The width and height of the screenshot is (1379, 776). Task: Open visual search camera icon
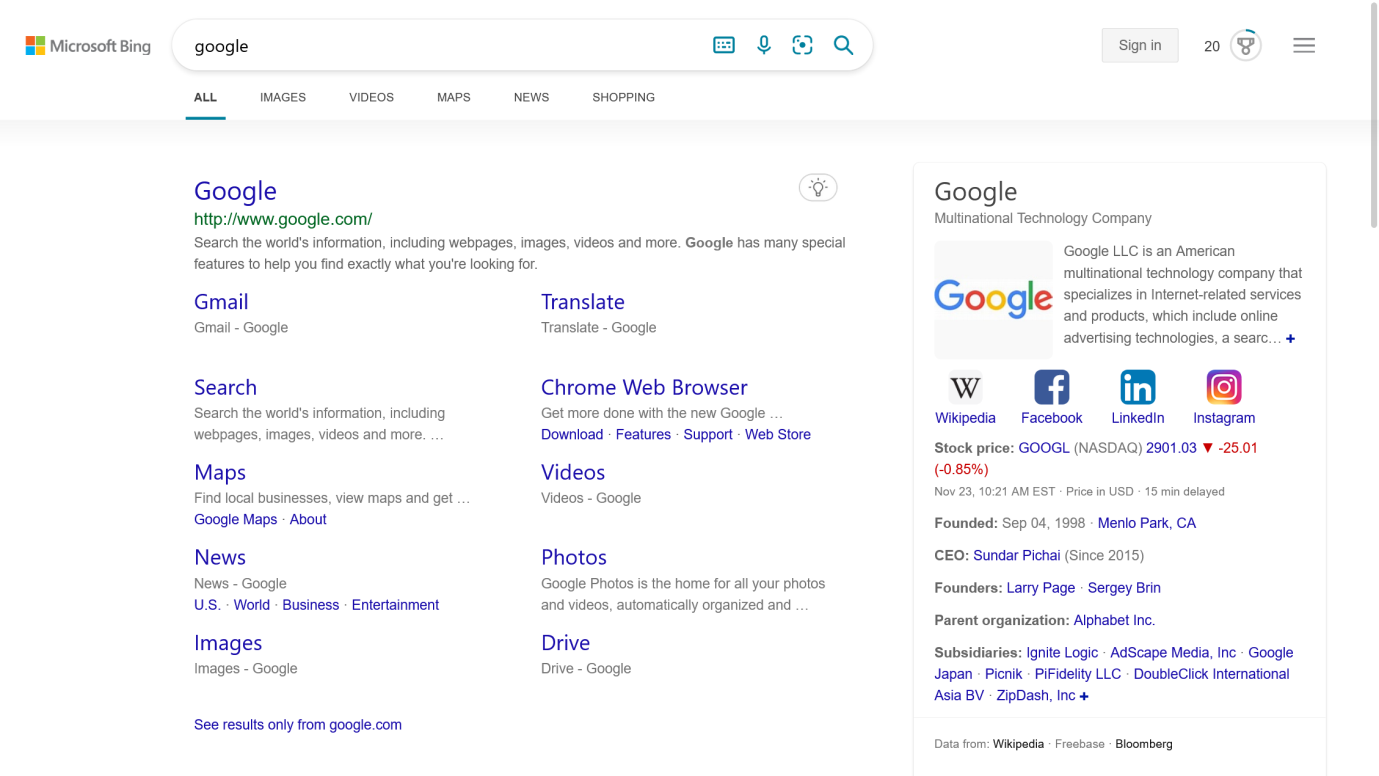(x=802, y=45)
